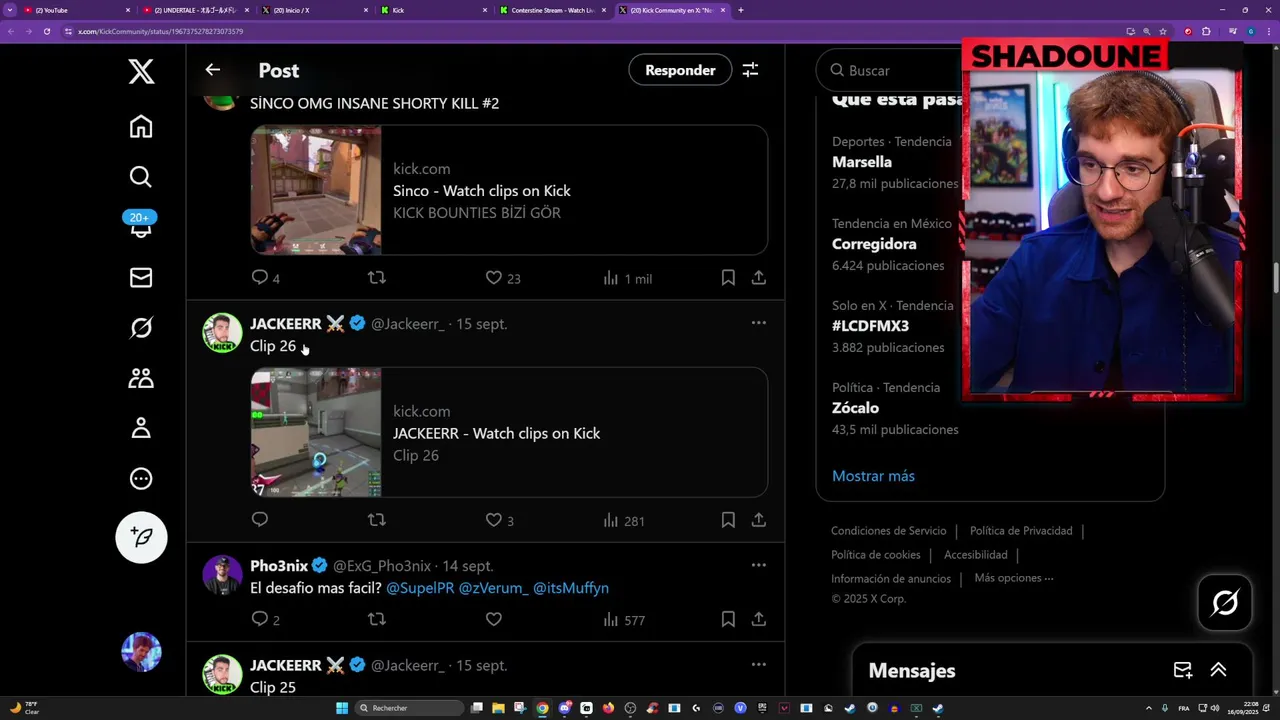The image size is (1280, 720).
Task: Open more menu on Pho3nix post
Action: [x=759, y=565]
